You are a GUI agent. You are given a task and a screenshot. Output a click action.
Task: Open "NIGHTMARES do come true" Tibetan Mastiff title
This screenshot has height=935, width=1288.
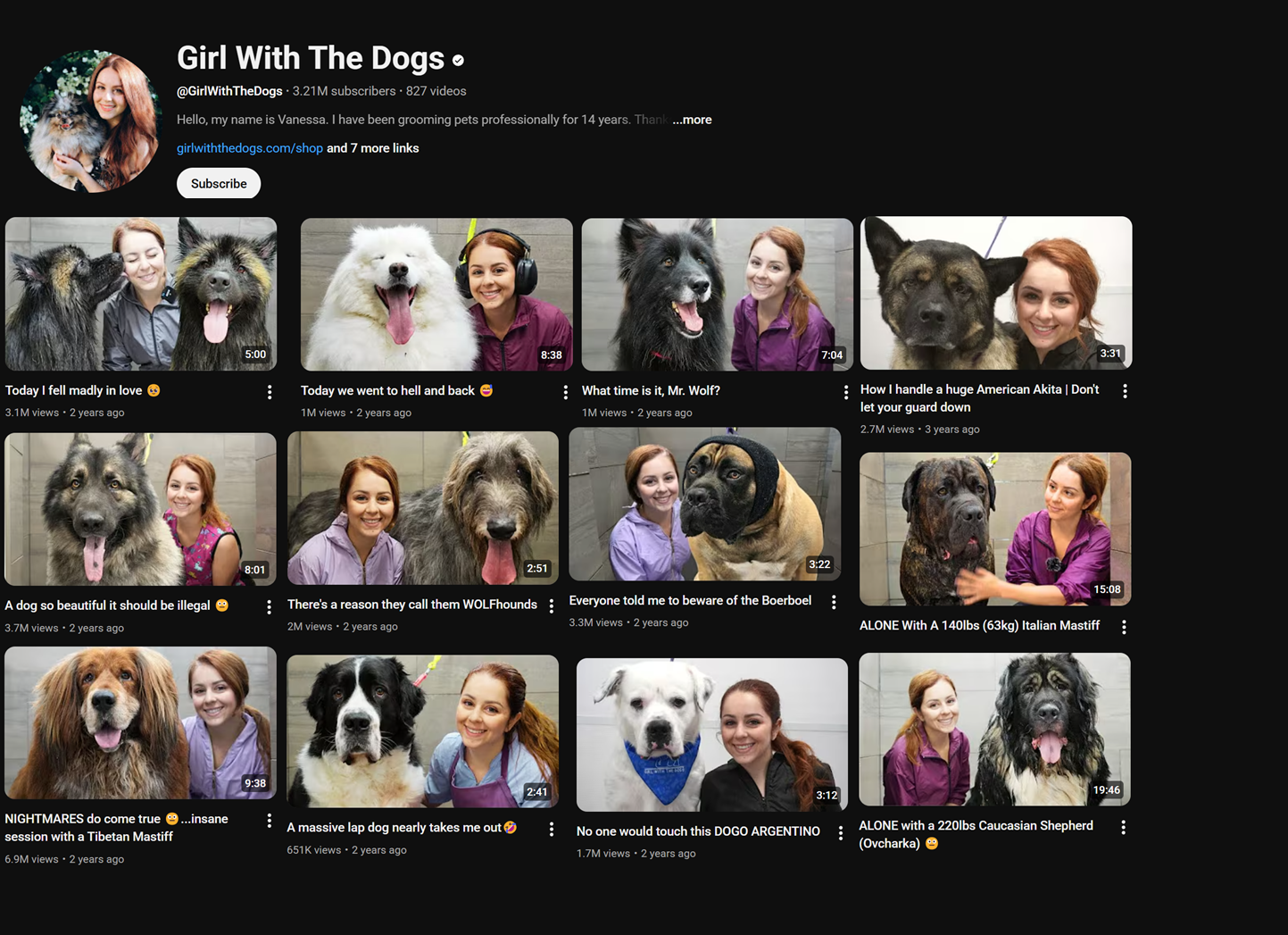(x=116, y=828)
